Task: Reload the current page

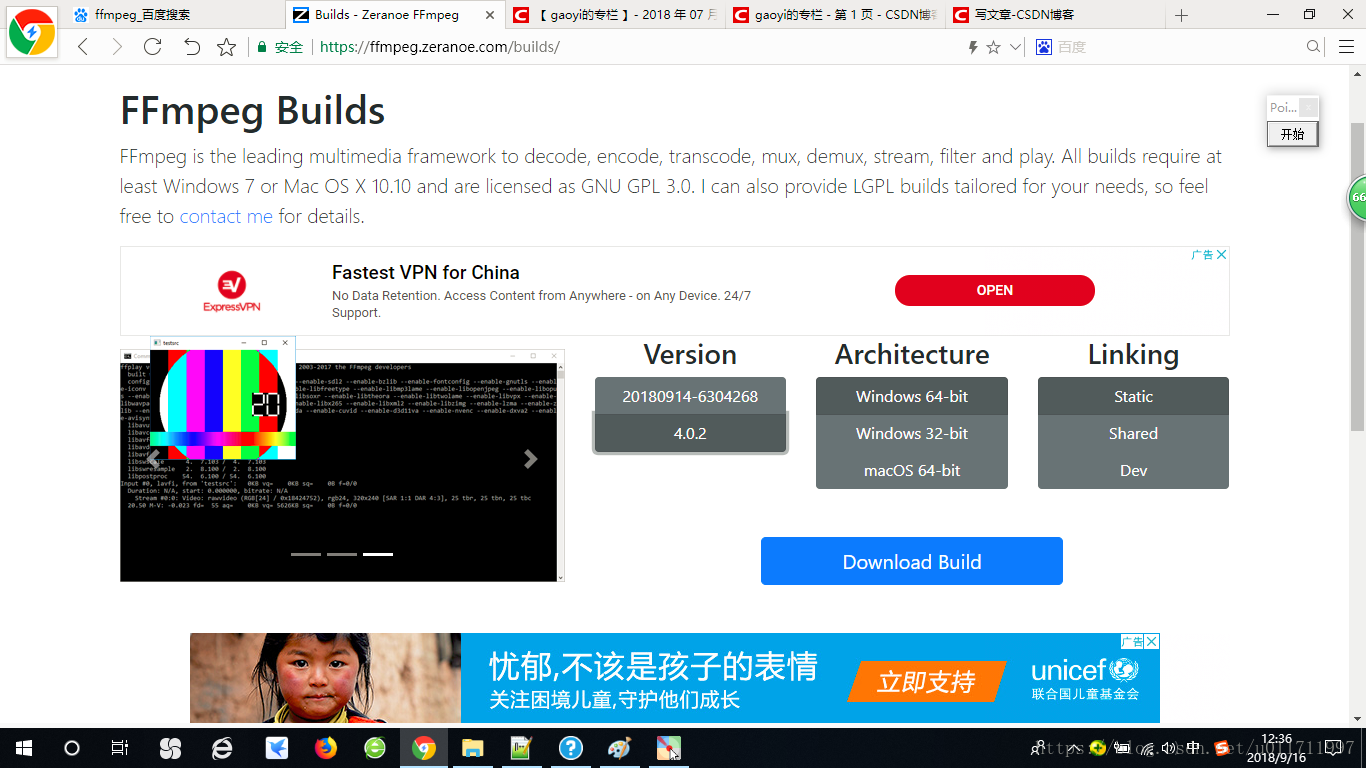Action: tap(152, 47)
